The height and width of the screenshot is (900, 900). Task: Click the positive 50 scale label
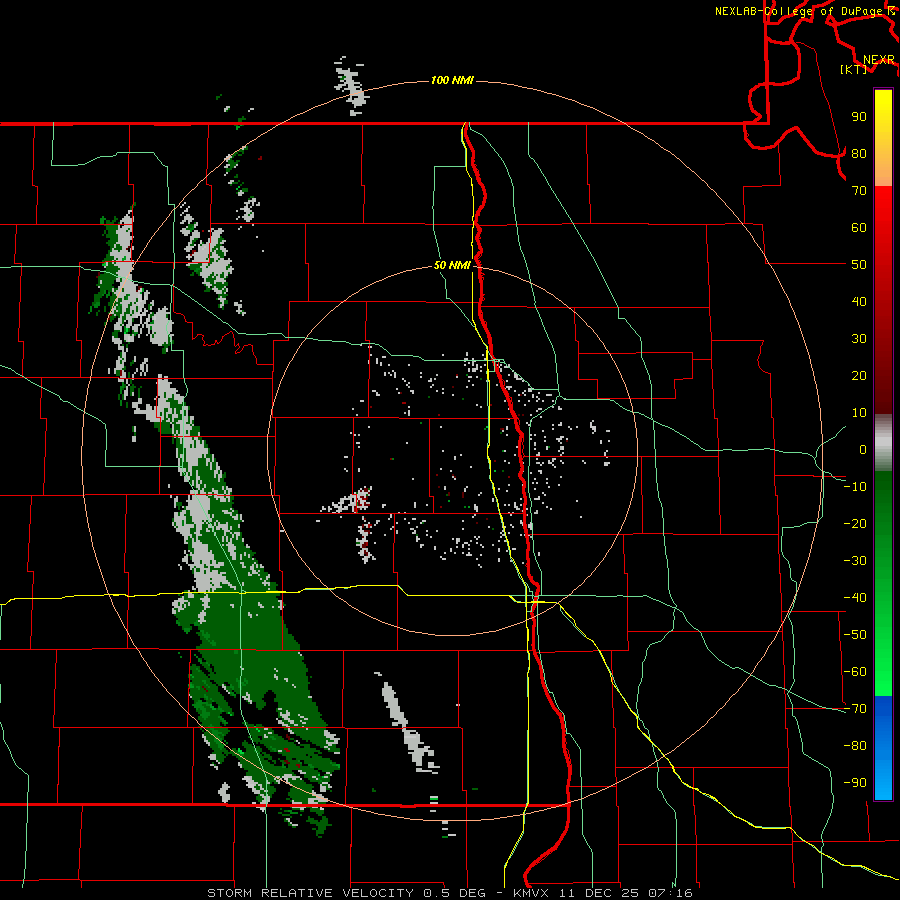(859, 265)
